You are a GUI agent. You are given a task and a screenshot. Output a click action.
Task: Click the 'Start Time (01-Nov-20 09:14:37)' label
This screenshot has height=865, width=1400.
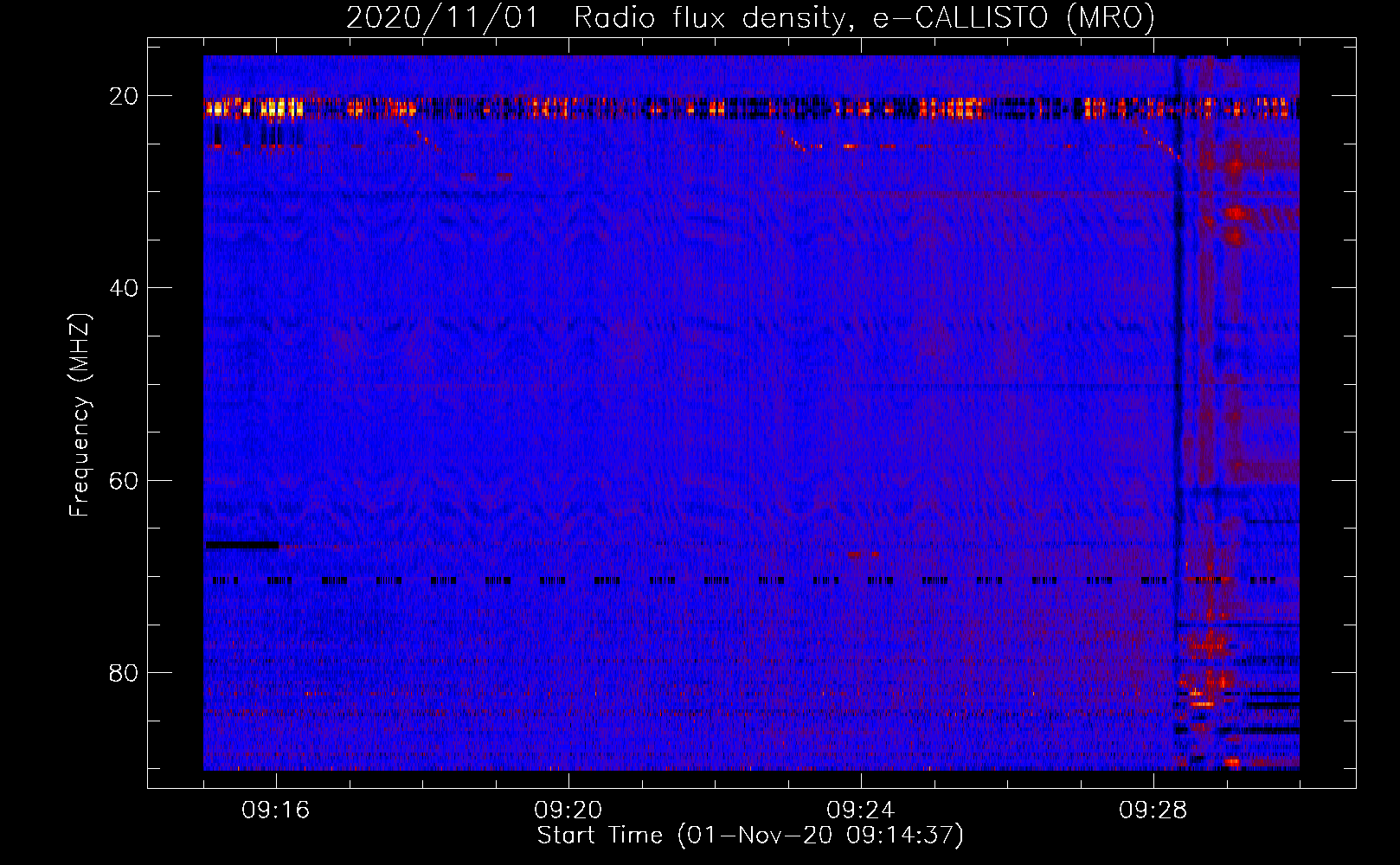tap(750, 836)
